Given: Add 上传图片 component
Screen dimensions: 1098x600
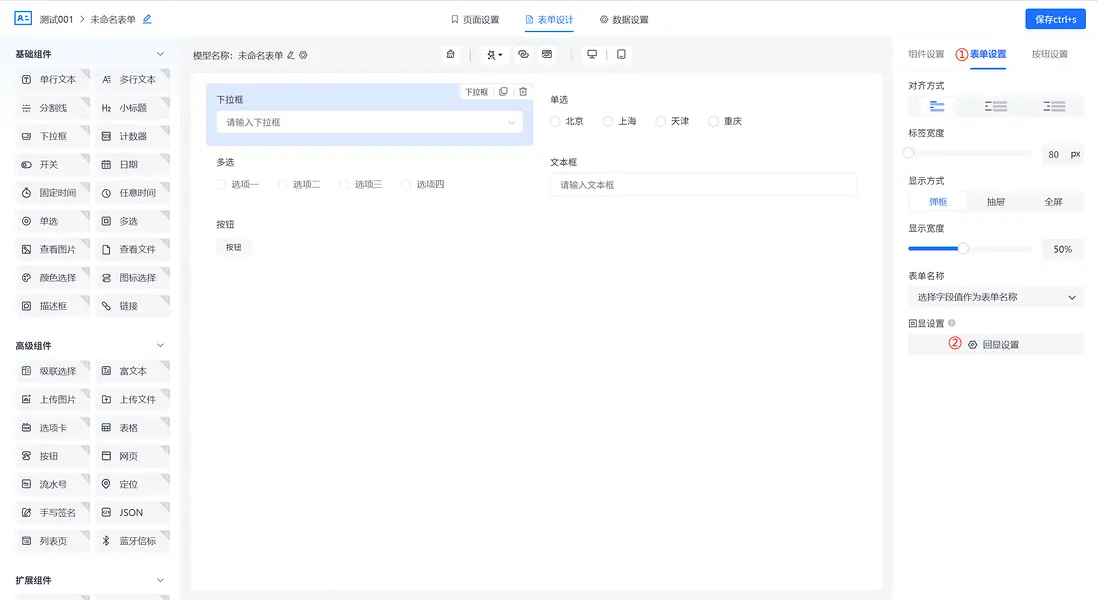Looking at the screenshot, I should (x=53, y=400).
